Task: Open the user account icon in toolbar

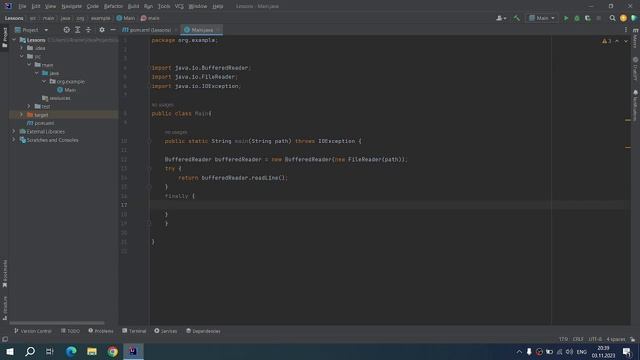Action: pyautogui.click(x=501, y=18)
